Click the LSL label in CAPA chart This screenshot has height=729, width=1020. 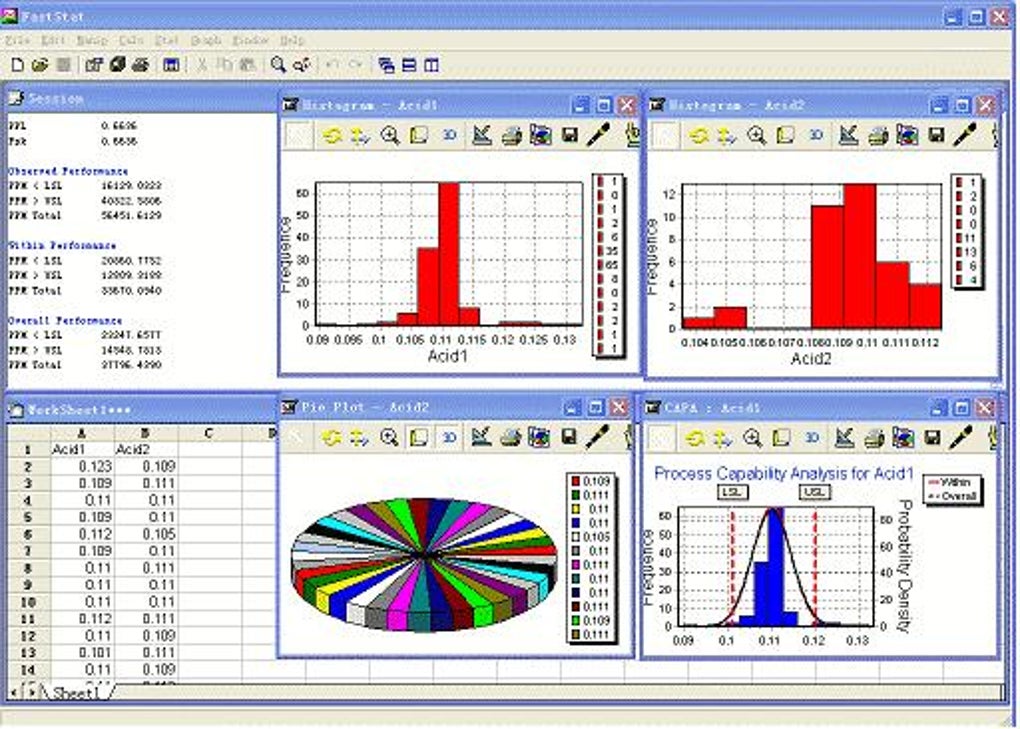point(732,492)
